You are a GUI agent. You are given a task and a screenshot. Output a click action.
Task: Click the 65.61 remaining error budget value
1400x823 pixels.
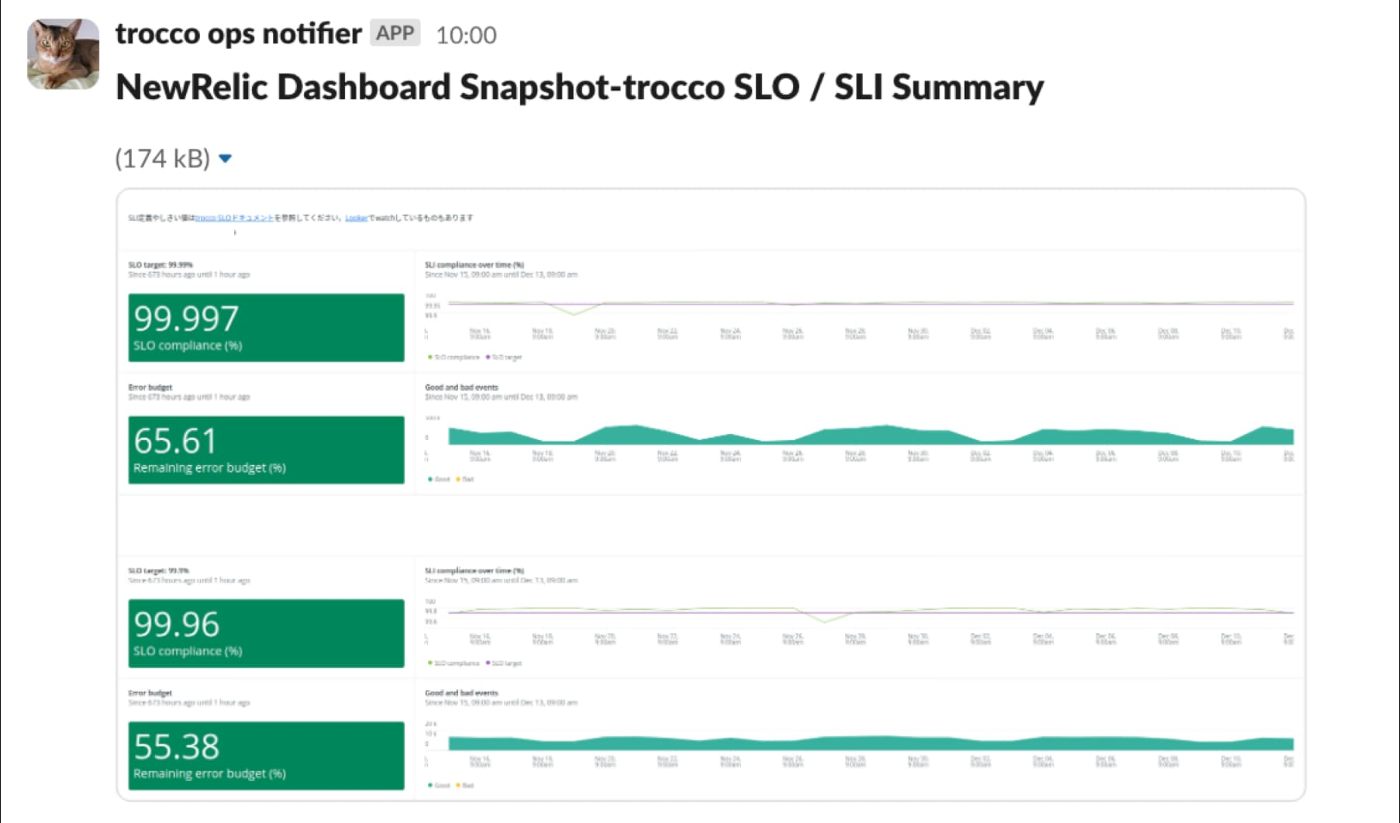coord(175,441)
